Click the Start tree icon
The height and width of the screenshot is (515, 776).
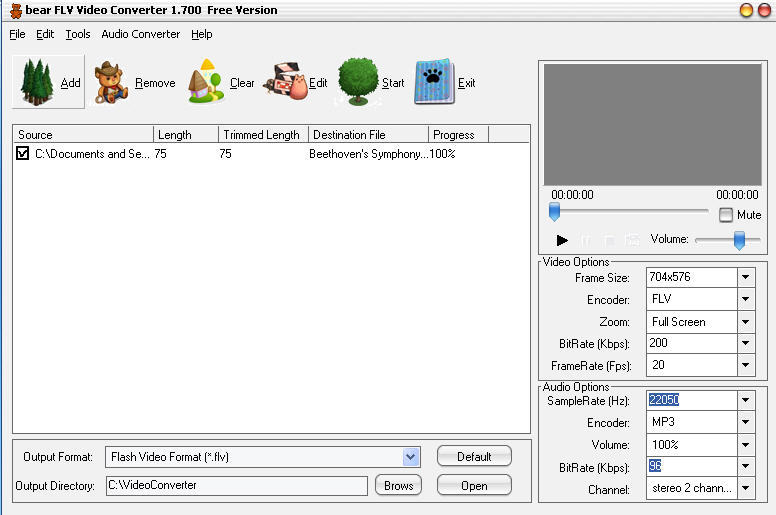coord(358,82)
